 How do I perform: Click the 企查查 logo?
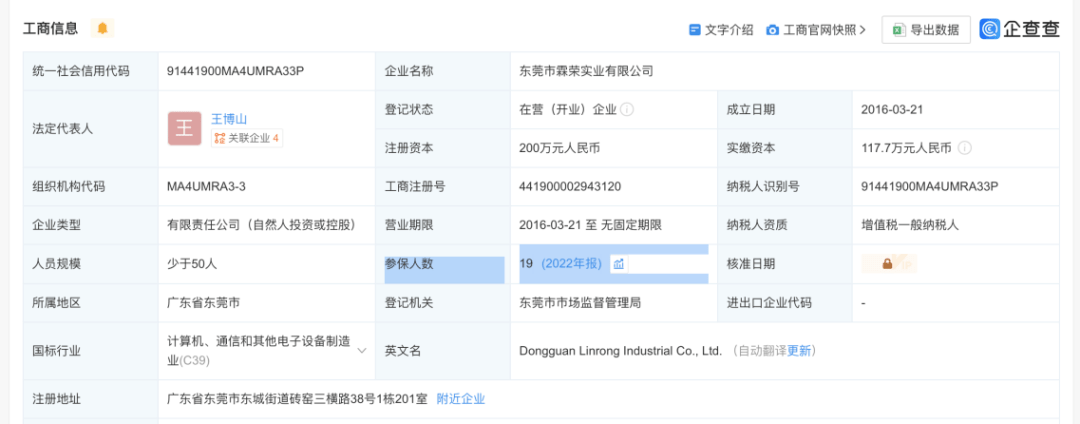point(1019,29)
